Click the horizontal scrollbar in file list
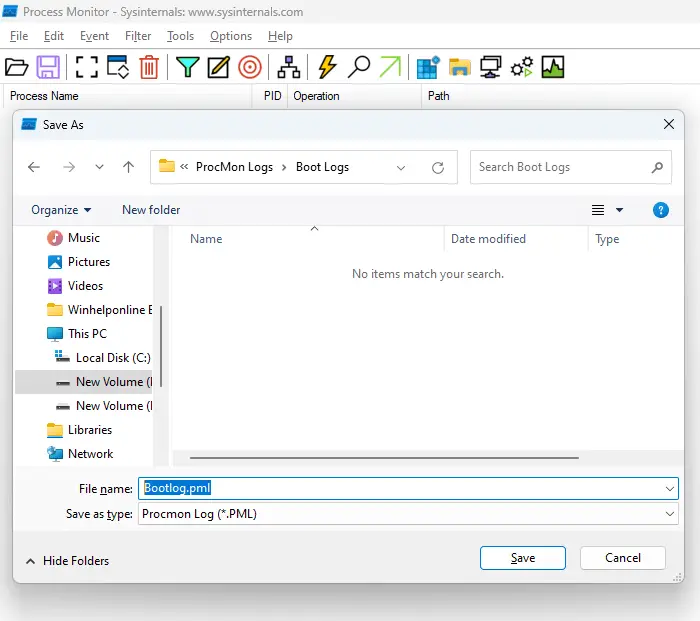 click(x=384, y=458)
